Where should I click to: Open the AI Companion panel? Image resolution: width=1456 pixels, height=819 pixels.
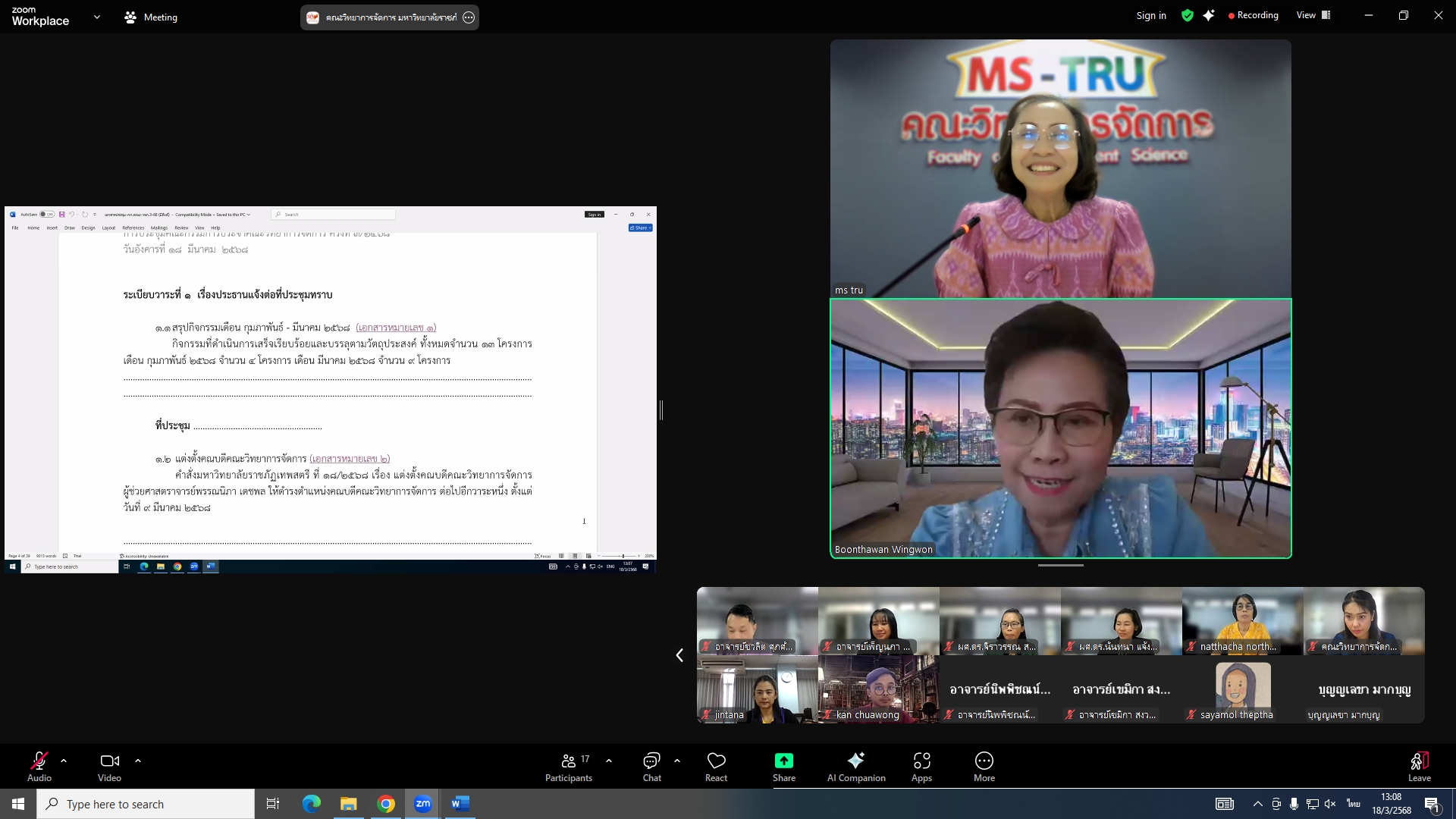pyautogui.click(x=855, y=766)
